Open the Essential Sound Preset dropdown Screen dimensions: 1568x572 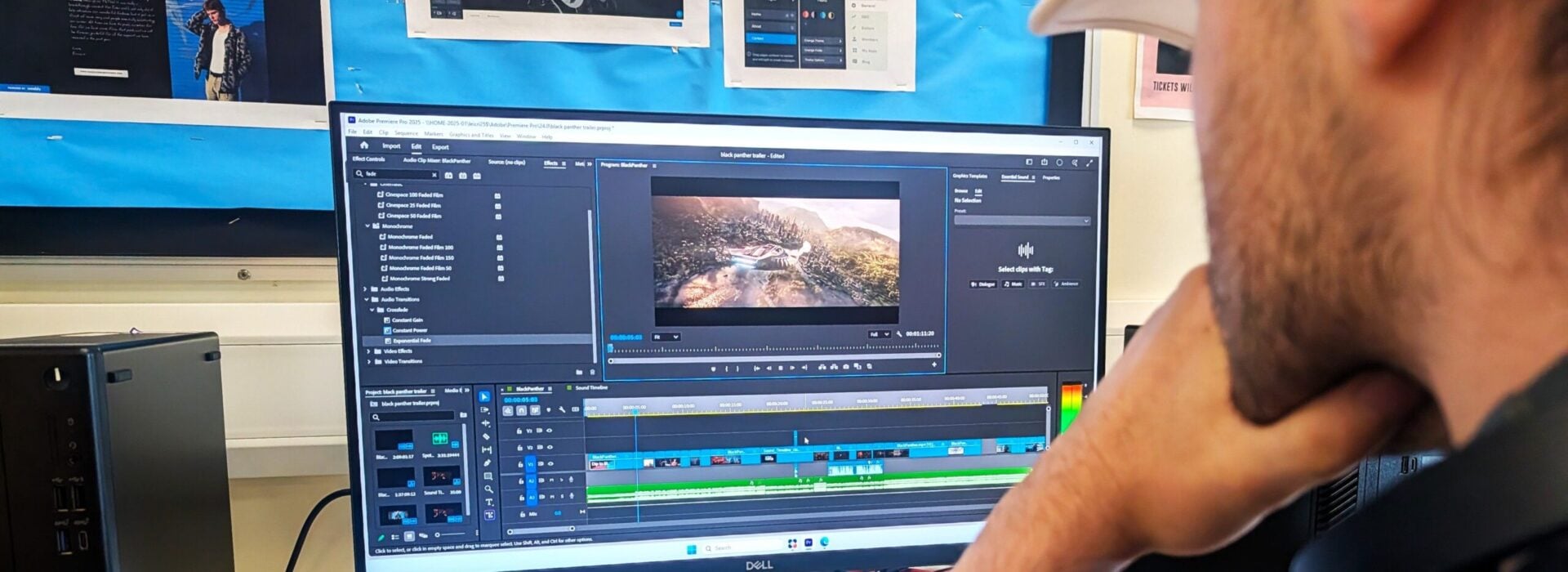coord(1022,221)
